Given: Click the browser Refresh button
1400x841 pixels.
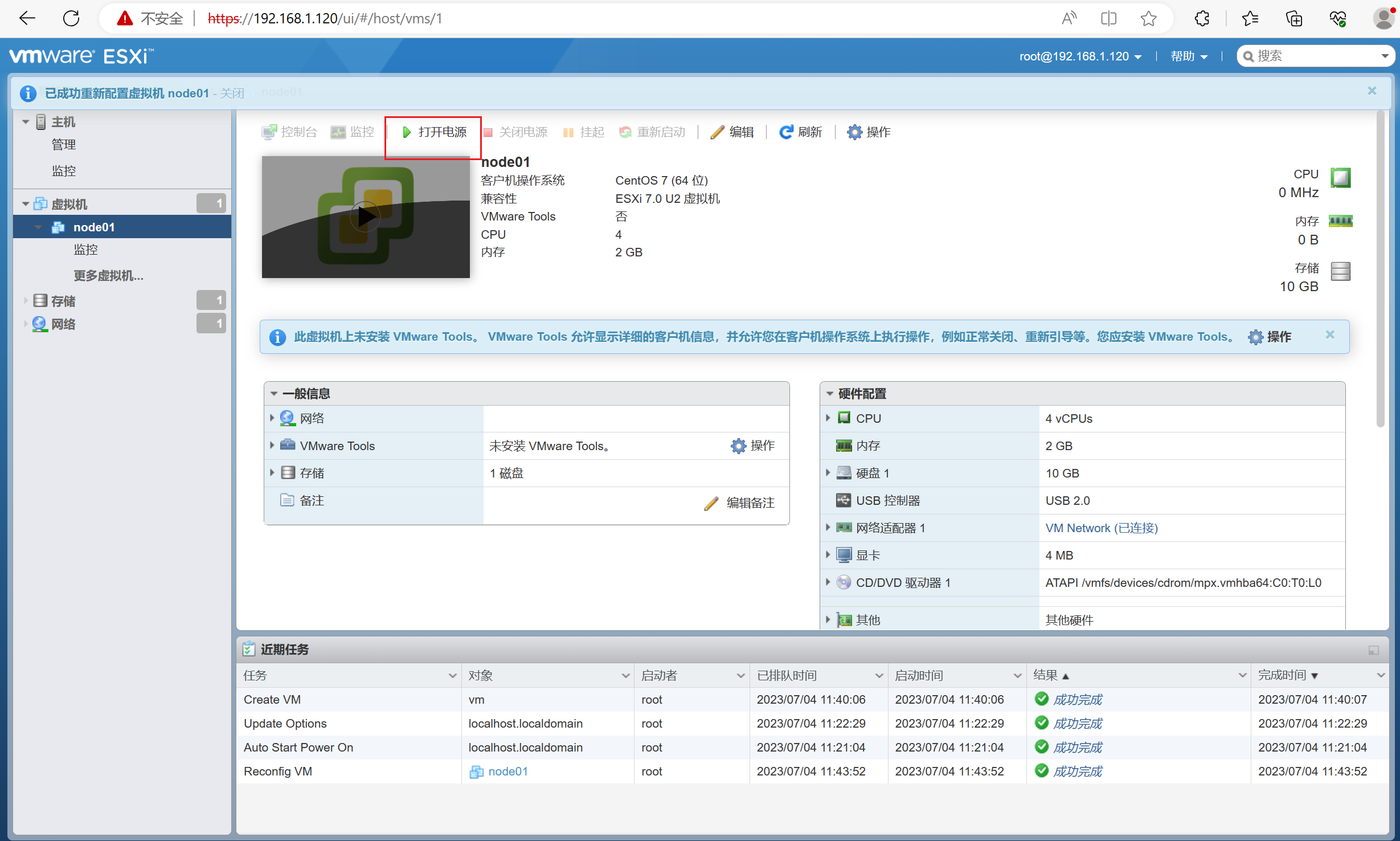Looking at the screenshot, I should coord(71,19).
